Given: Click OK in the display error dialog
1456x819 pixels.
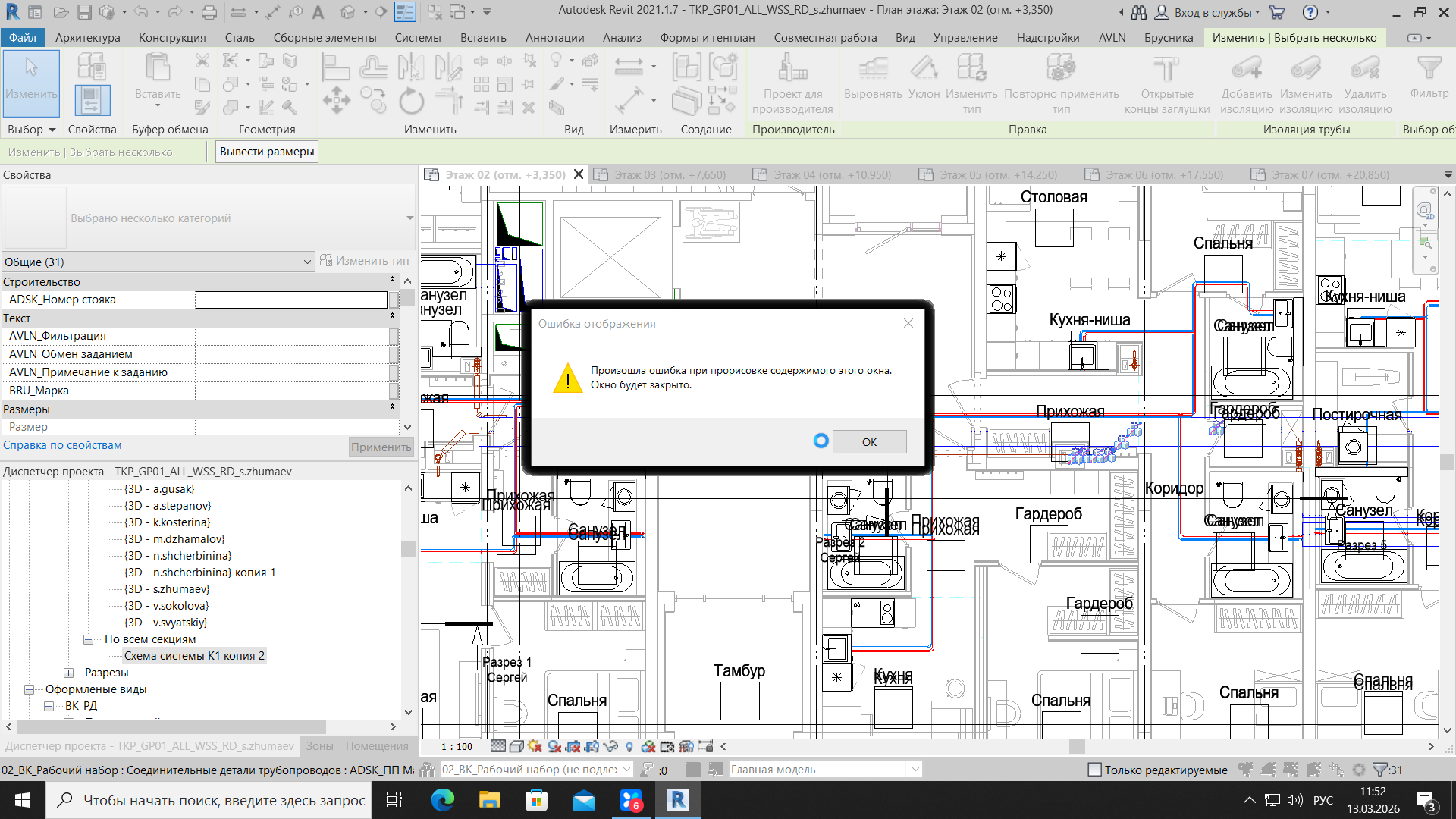Looking at the screenshot, I should click(x=869, y=442).
